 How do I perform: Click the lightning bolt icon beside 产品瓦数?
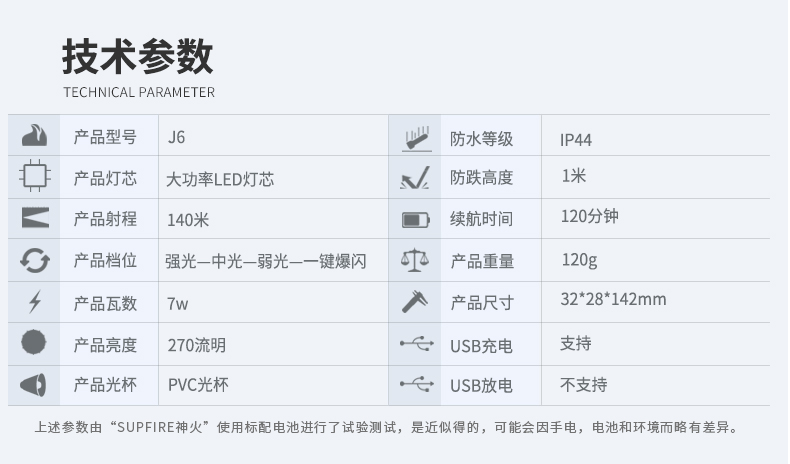[35, 302]
